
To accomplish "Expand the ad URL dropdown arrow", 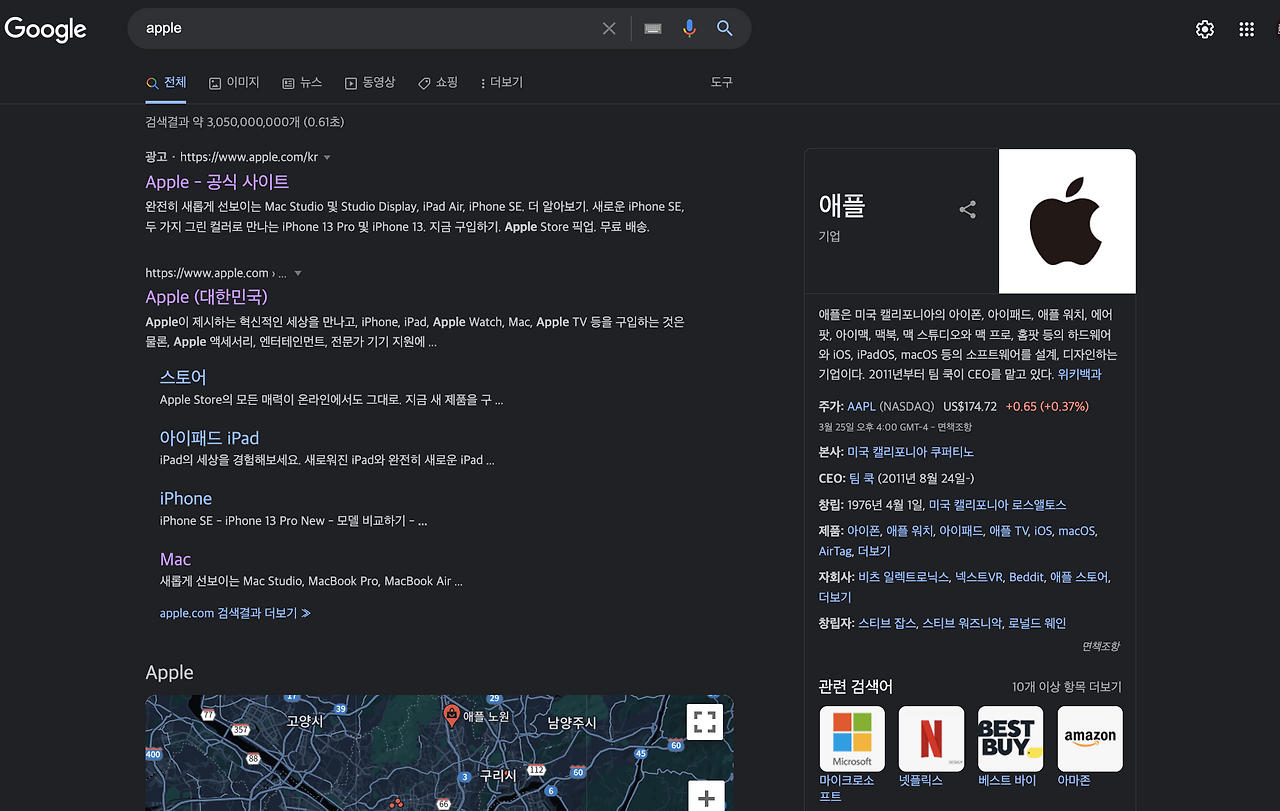I will pos(327,158).
